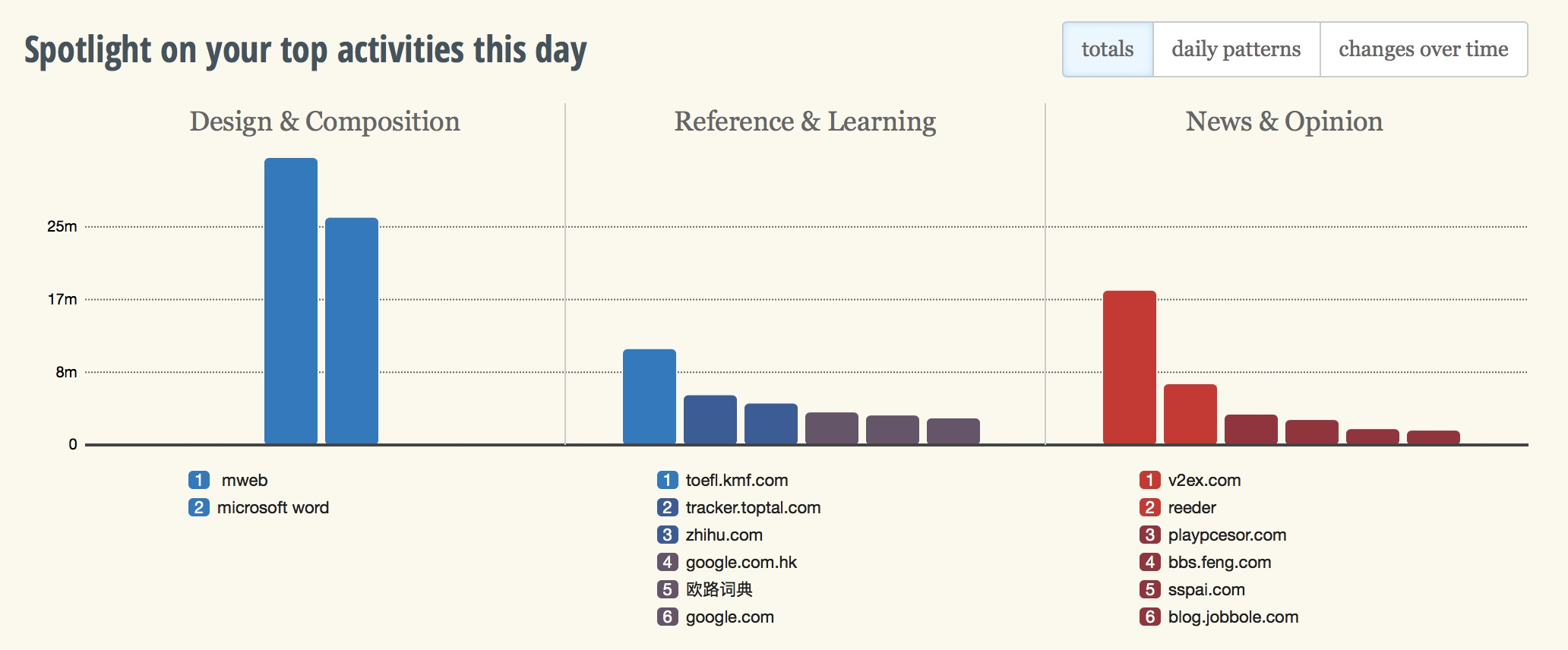1568x650 pixels.
Task: Click the playpcesor.com legend badge 3
Action: (x=1149, y=535)
